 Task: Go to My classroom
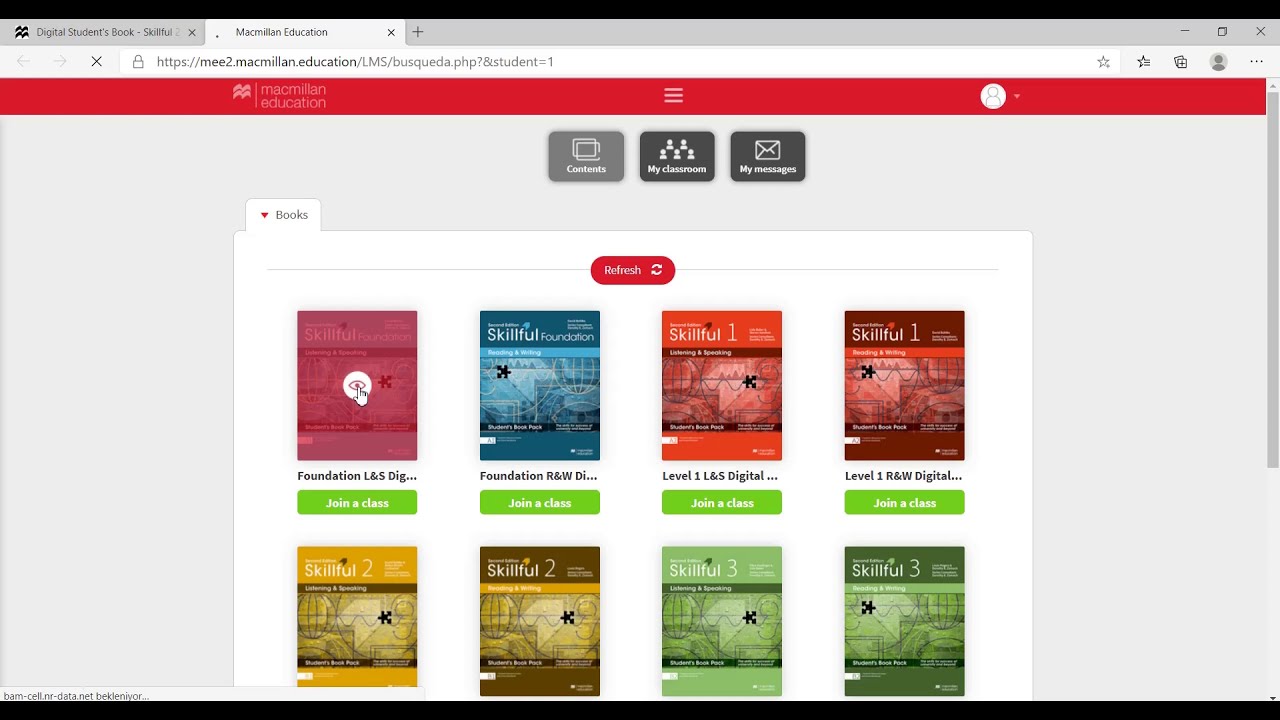pos(677,156)
